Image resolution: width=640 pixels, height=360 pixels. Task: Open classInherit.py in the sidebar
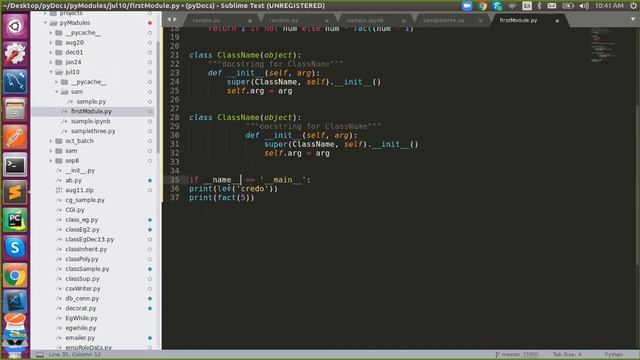(x=86, y=249)
